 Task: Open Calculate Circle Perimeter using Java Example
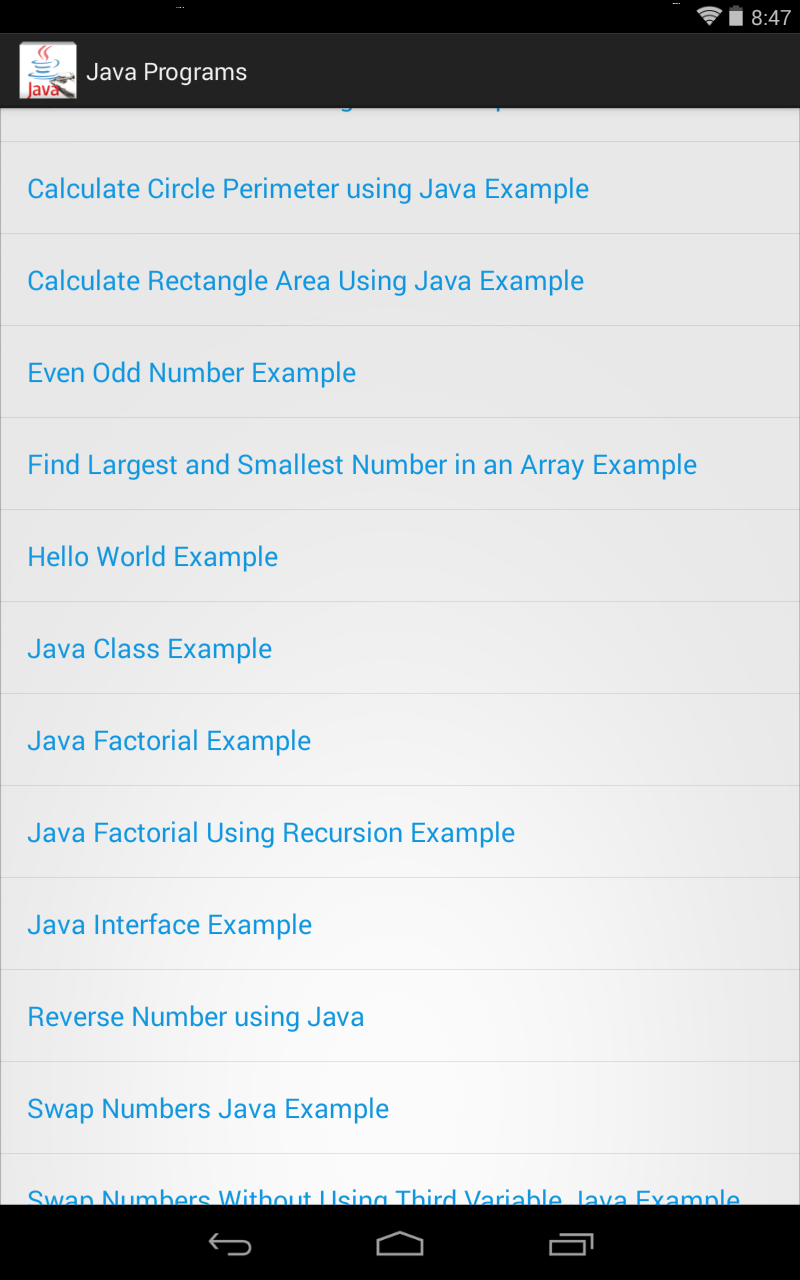[x=308, y=188]
